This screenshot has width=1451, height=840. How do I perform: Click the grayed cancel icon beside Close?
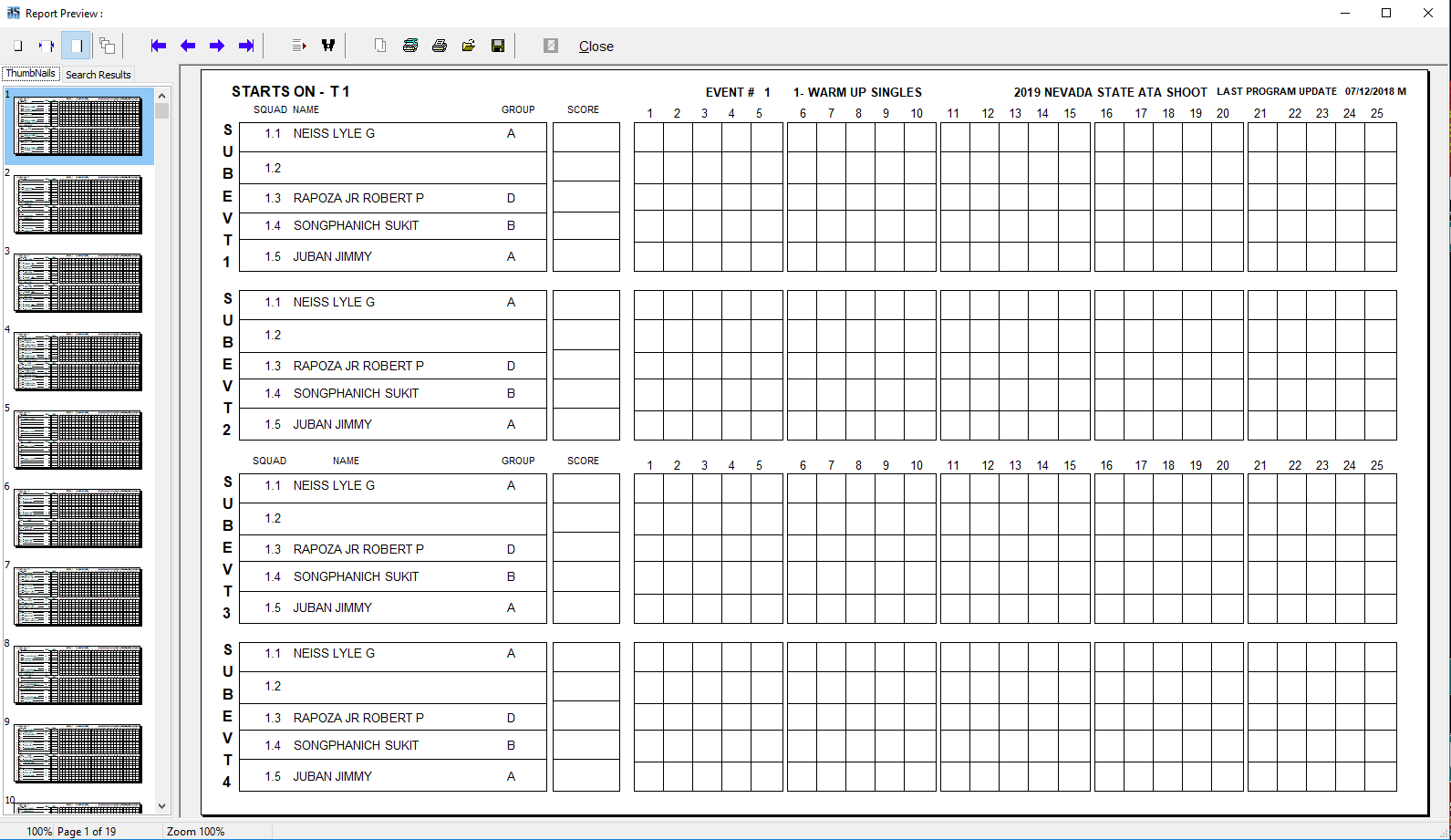(551, 46)
